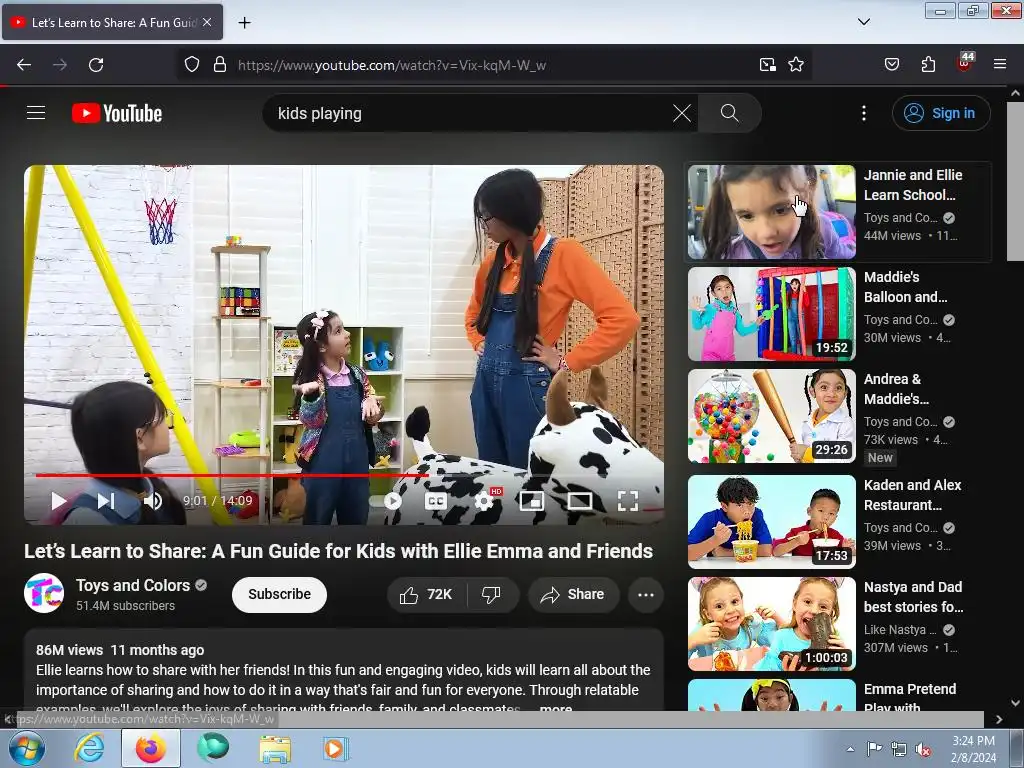
Task: Expand the description with ...more
Action: point(554,708)
